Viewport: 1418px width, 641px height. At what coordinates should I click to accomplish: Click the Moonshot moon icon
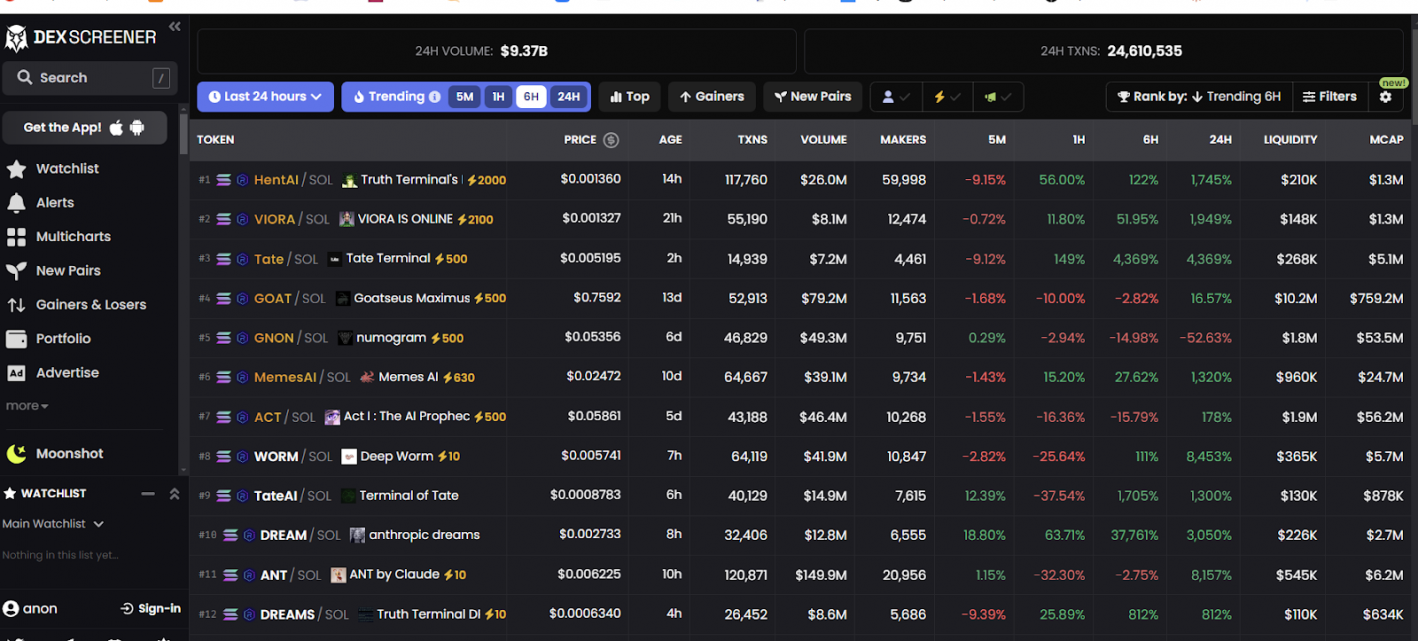point(16,454)
